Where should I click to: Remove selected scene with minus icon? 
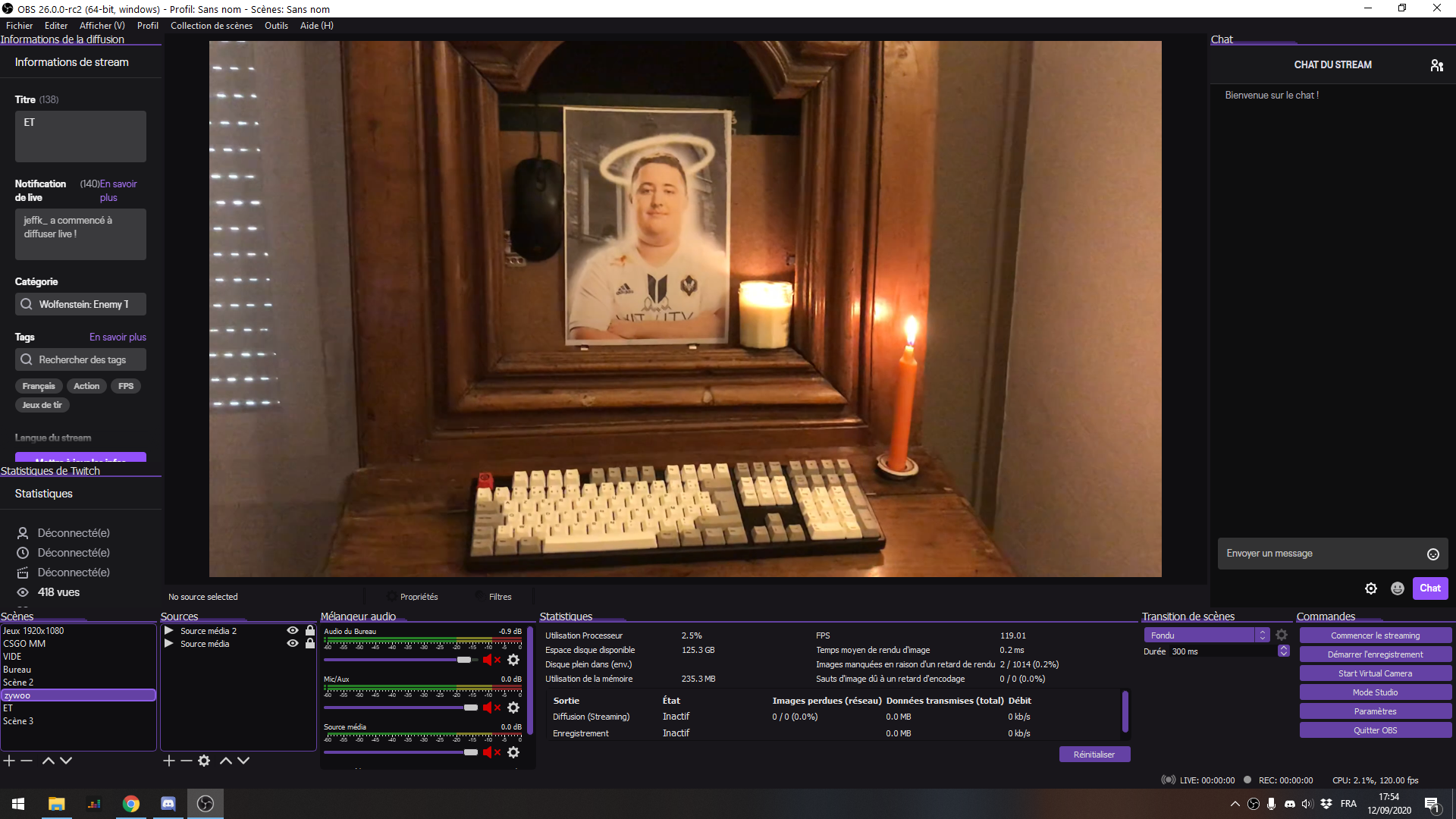(x=27, y=761)
